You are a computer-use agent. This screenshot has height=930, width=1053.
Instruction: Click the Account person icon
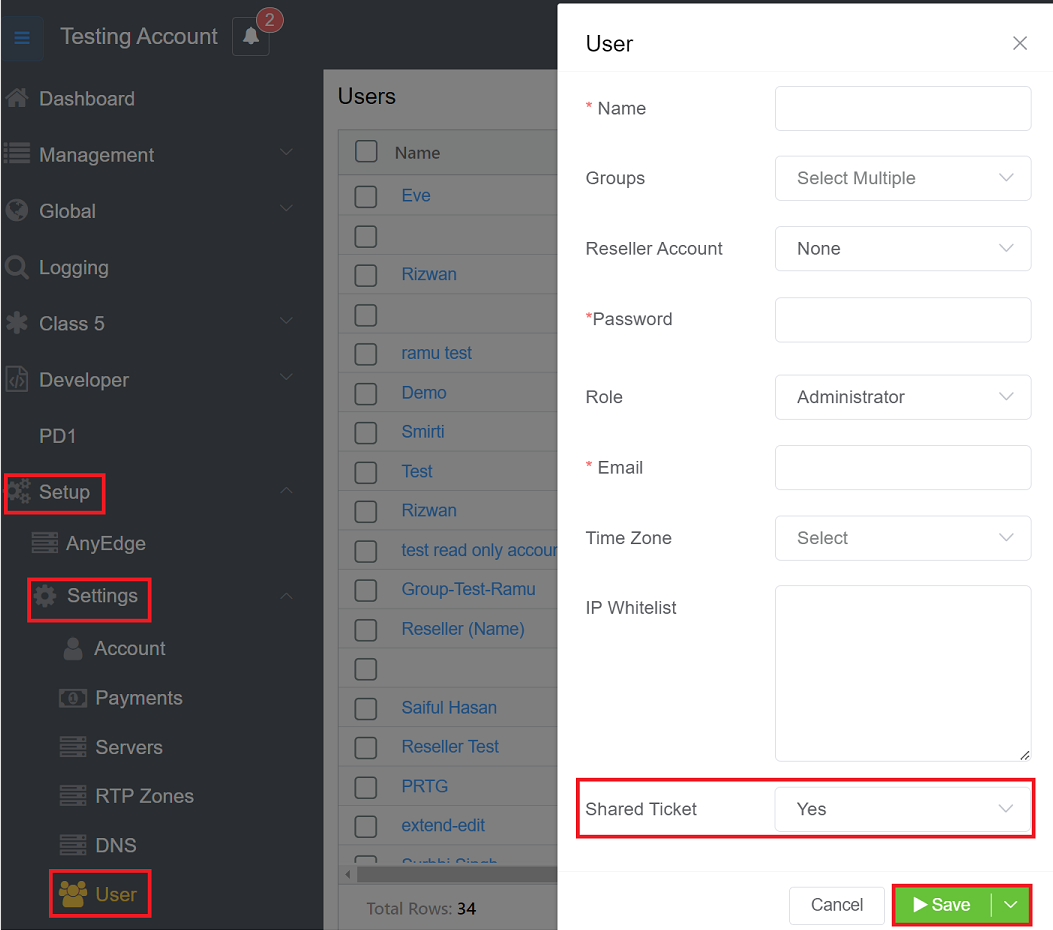click(73, 648)
